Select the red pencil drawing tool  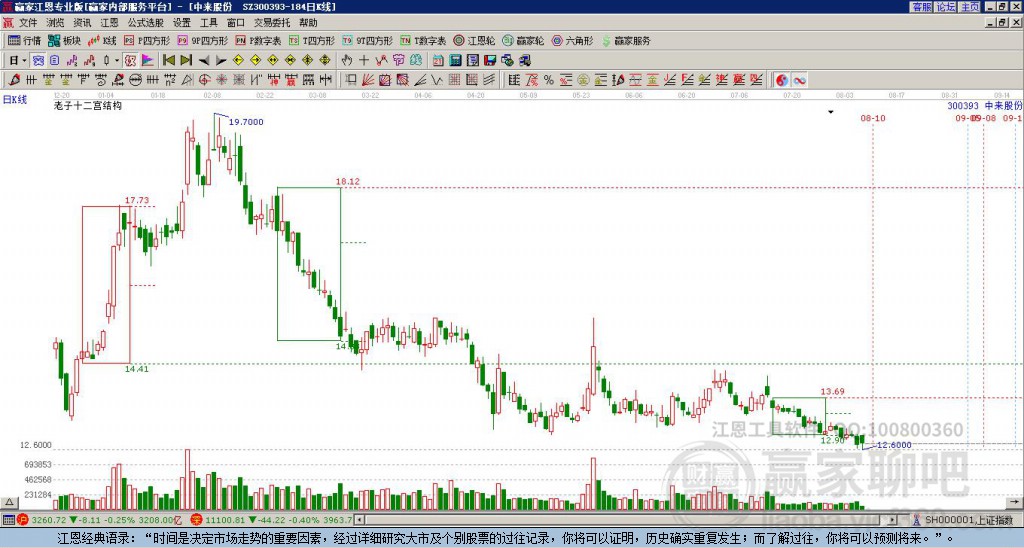[14, 80]
